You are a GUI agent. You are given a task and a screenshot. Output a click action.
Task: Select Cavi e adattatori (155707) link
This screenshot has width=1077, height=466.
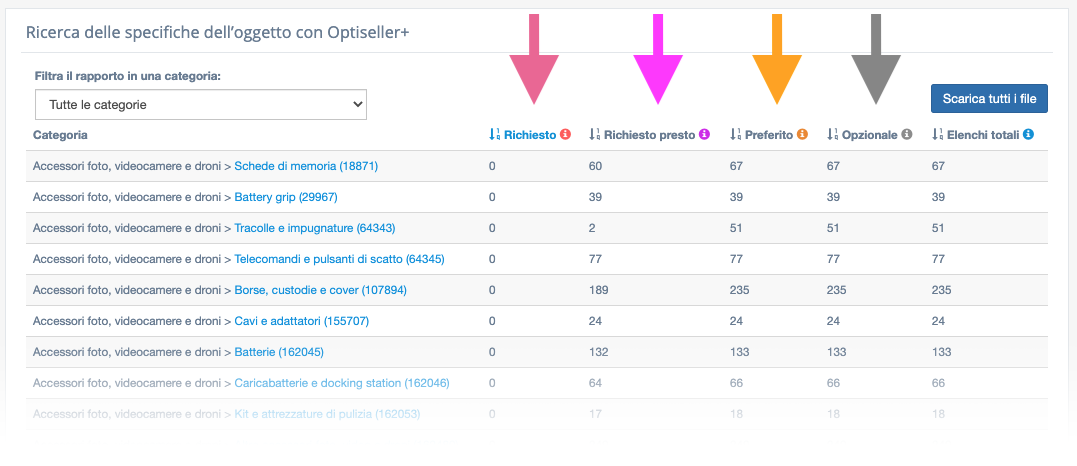[x=302, y=321]
